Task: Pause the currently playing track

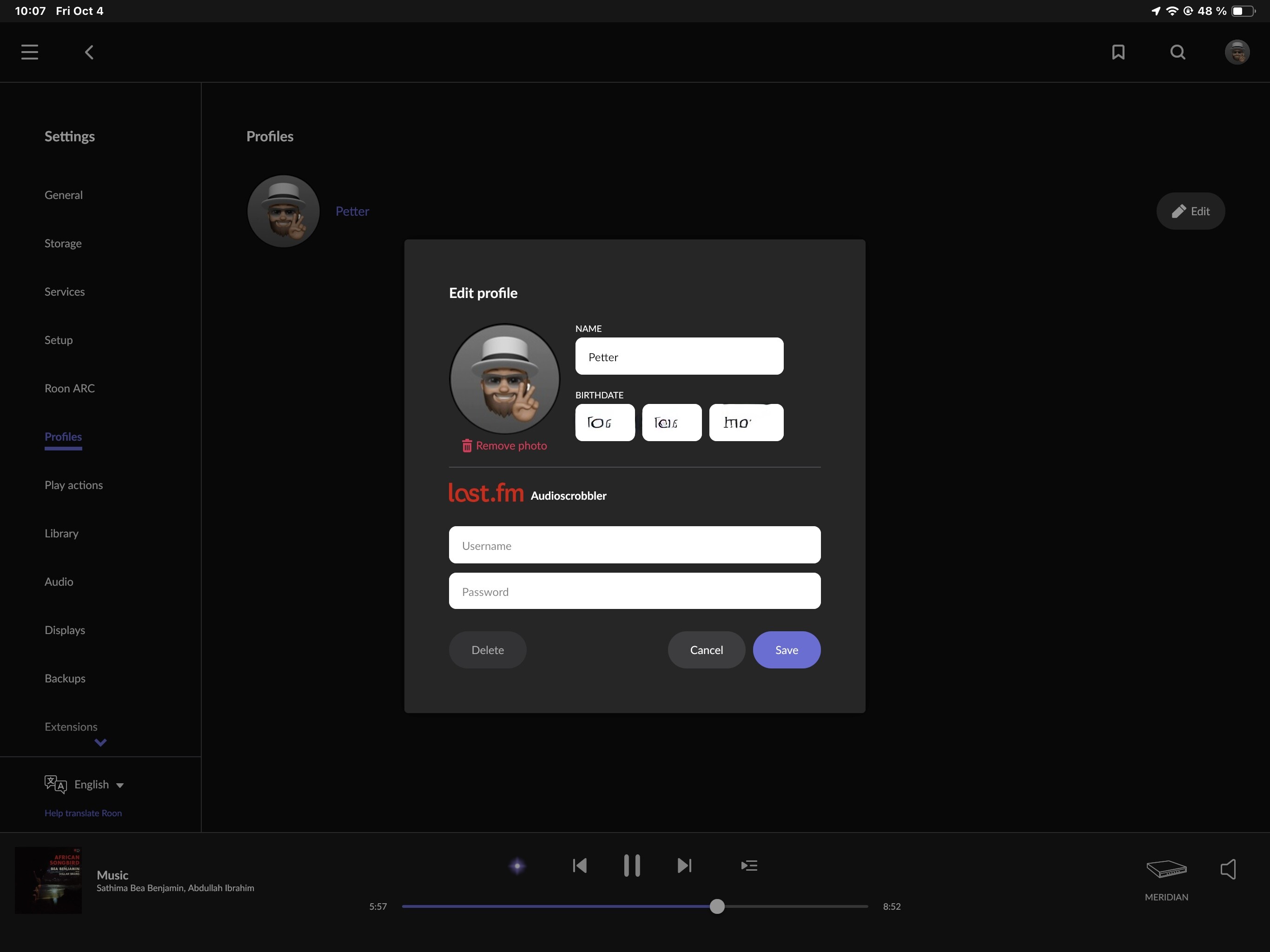Action: pyautogui.click(x=632, y=865)
